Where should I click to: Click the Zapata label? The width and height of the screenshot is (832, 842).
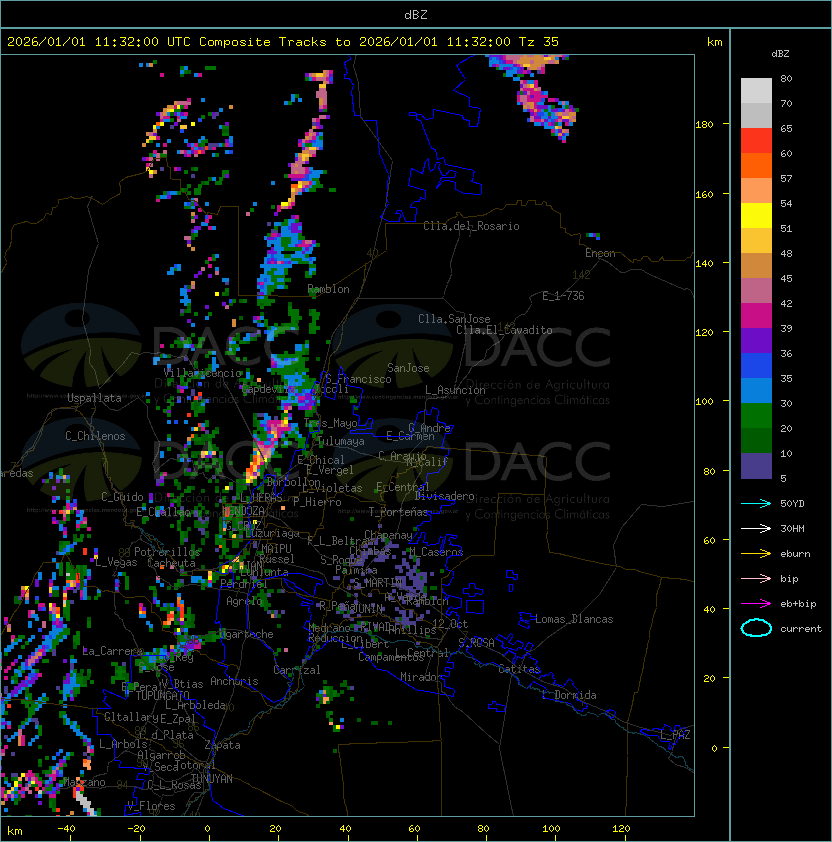[222, 745]
